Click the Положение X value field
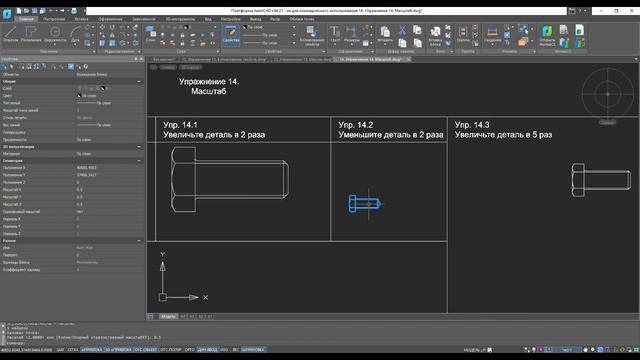Screen dimensions: 640x360 point(109,168)
